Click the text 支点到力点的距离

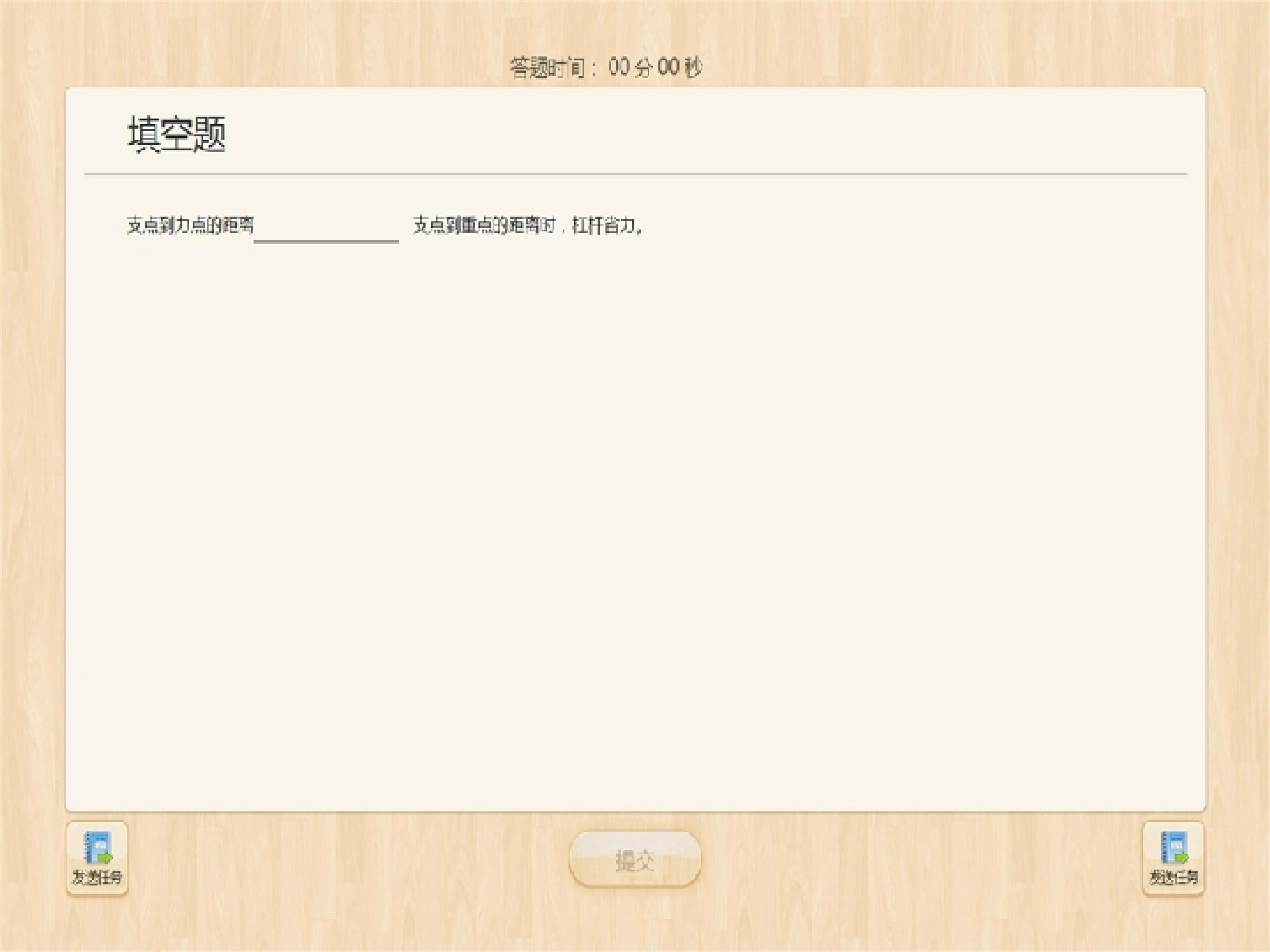point(190,225)
